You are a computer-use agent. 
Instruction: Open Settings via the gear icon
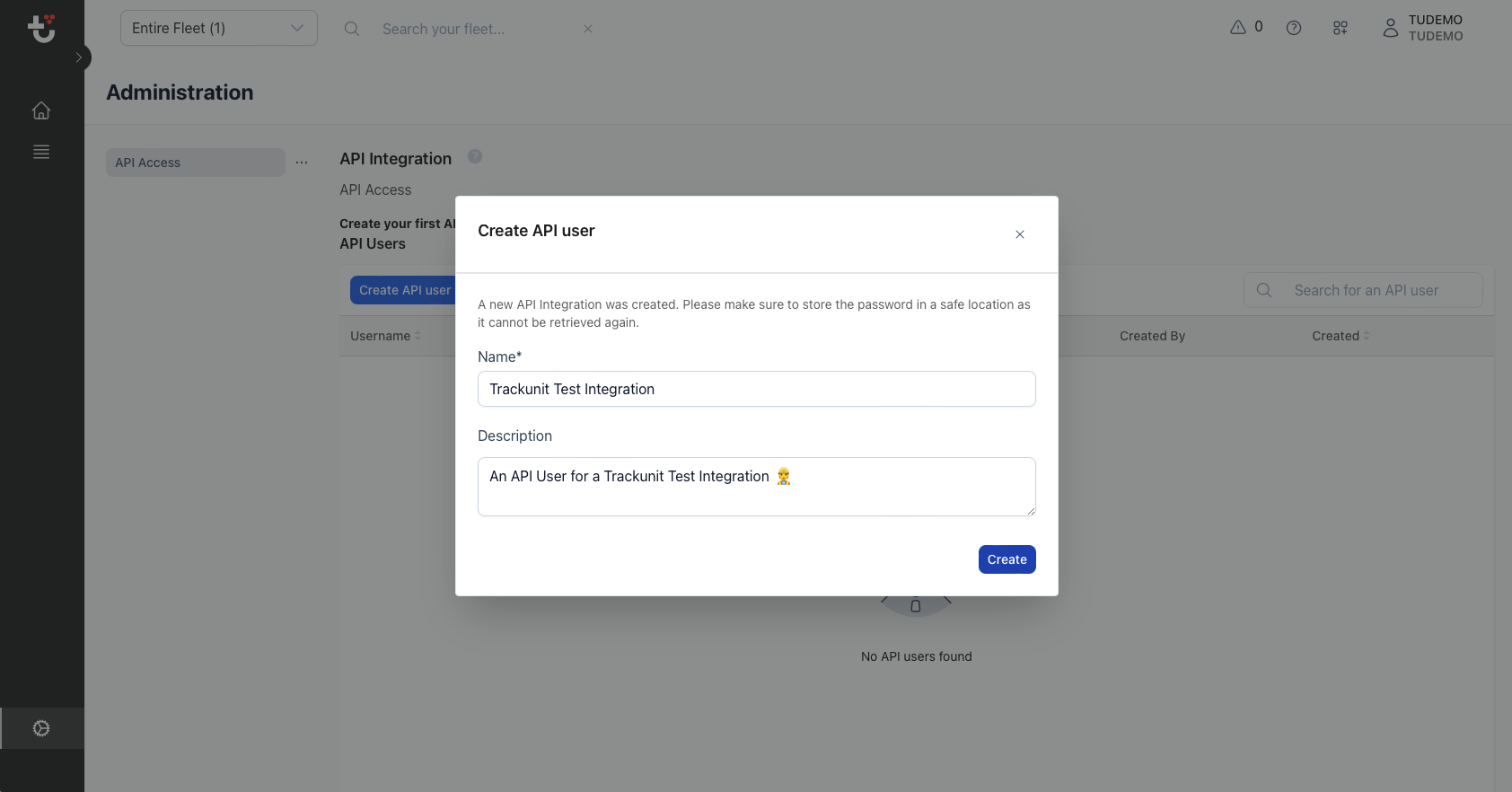[41, 727]
